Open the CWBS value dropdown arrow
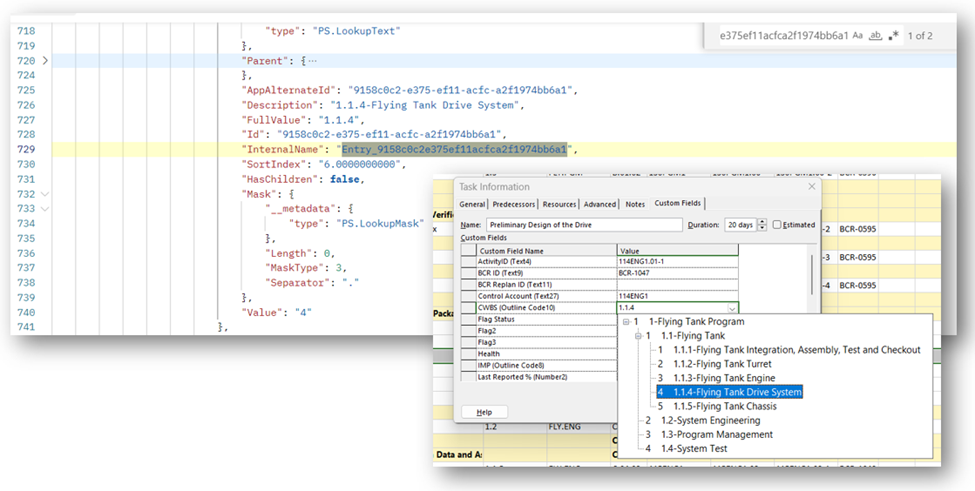The width and height of the screenshot is (975, 491). (732, 308)
